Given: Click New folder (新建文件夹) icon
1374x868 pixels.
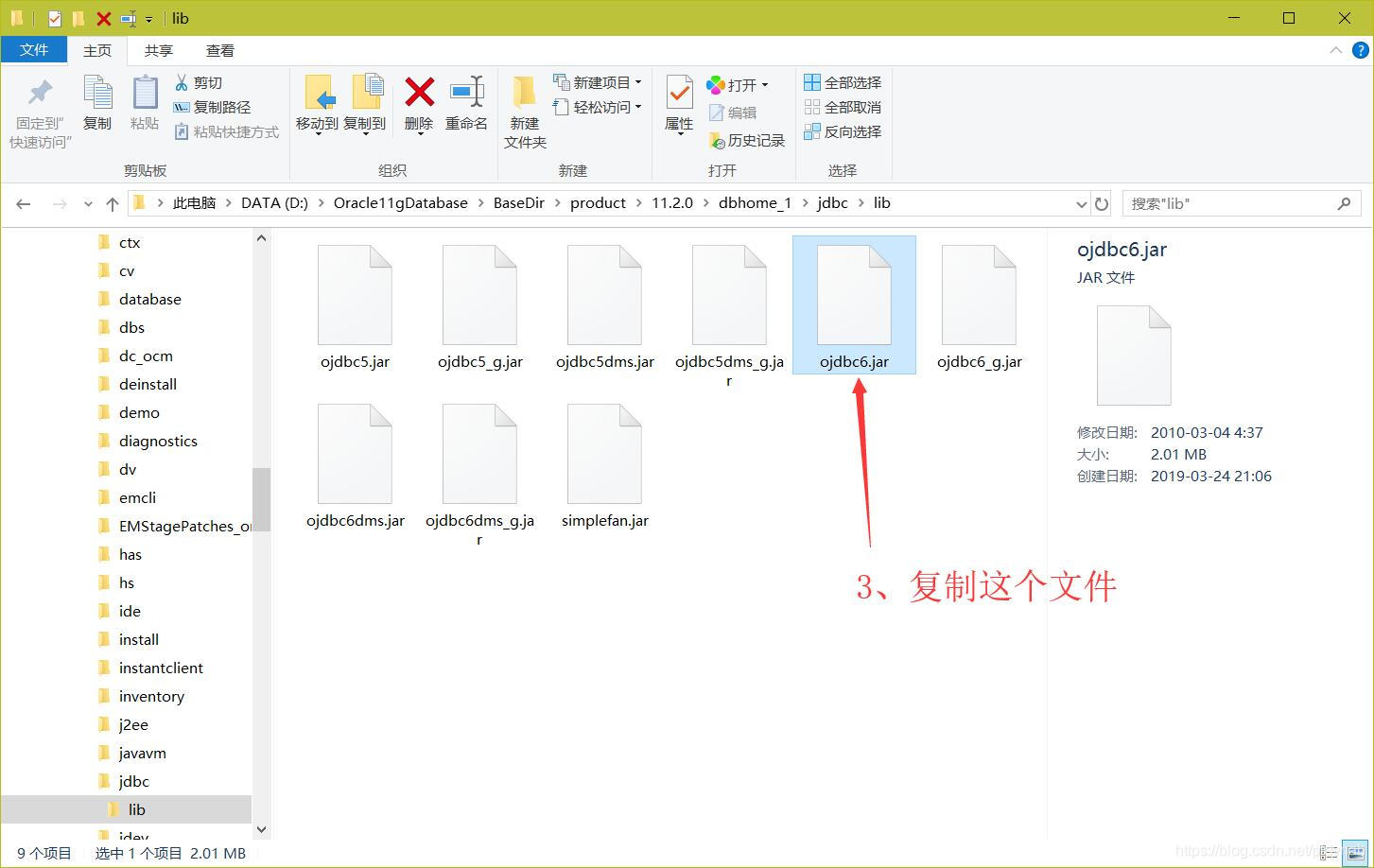Looking at the screenshot, I should (x=525, y=94).
